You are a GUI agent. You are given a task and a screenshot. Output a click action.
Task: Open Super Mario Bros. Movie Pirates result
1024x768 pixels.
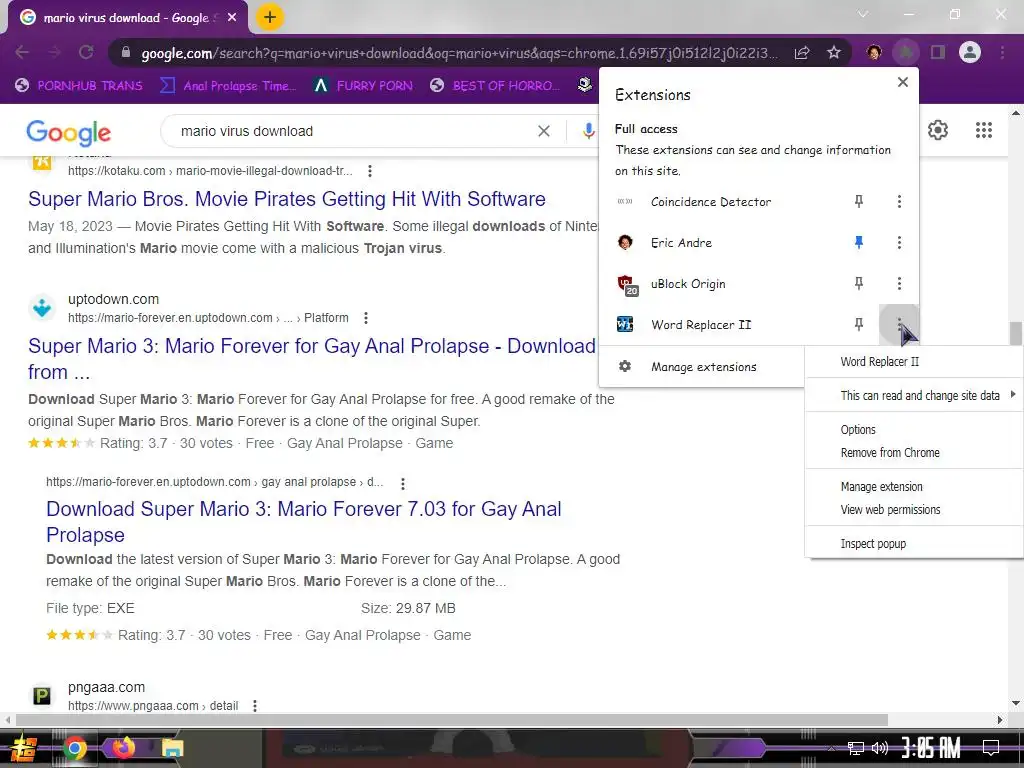tap(287, 199)
